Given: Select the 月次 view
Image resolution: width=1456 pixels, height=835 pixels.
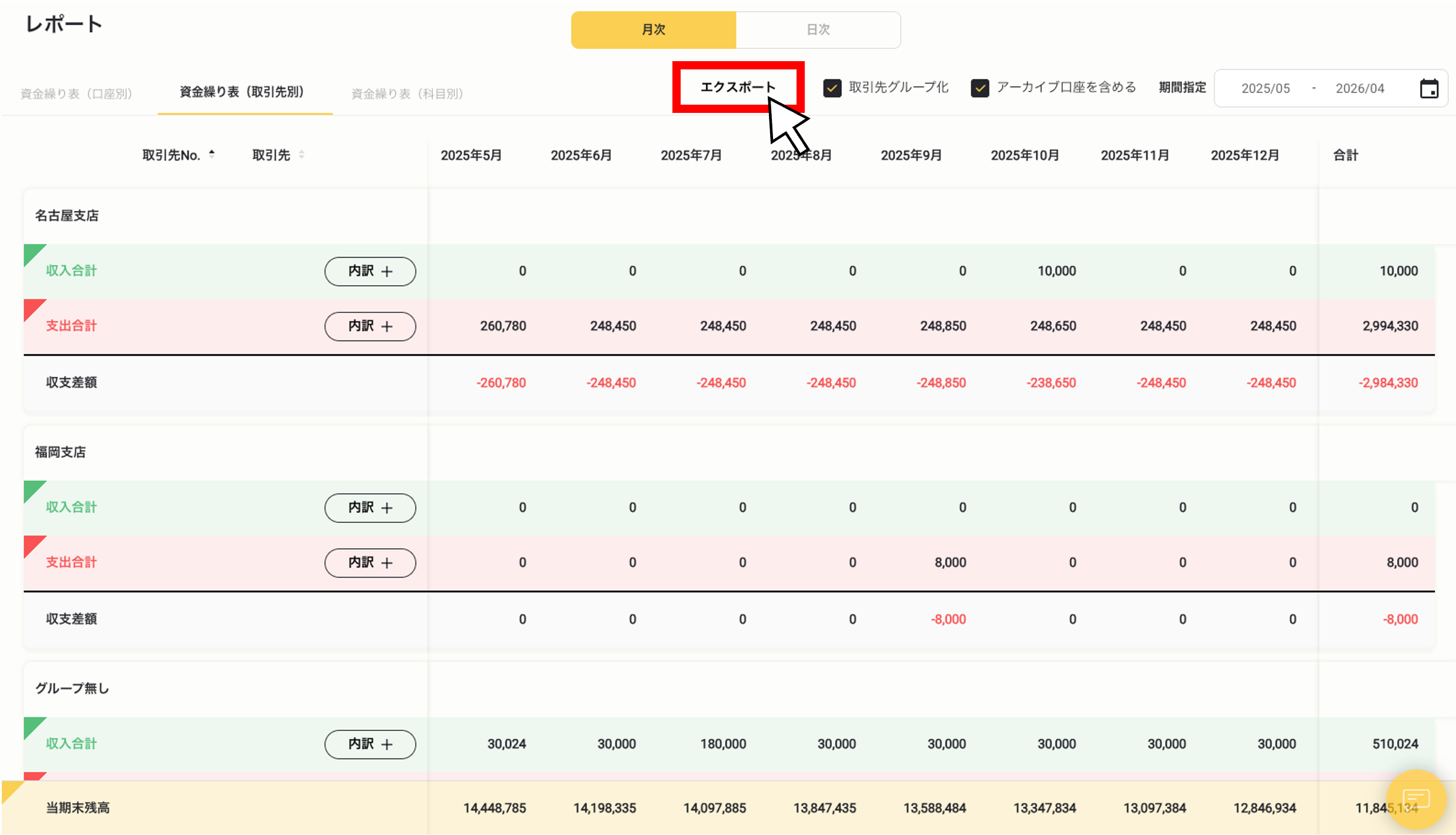Looking at the screenshot, I should pyautogui.click(x=653, y=29).
